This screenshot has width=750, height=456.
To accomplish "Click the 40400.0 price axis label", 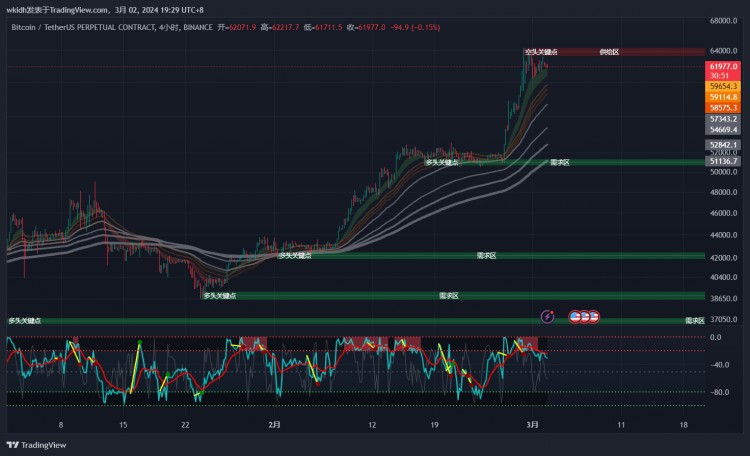I will 724,277.
